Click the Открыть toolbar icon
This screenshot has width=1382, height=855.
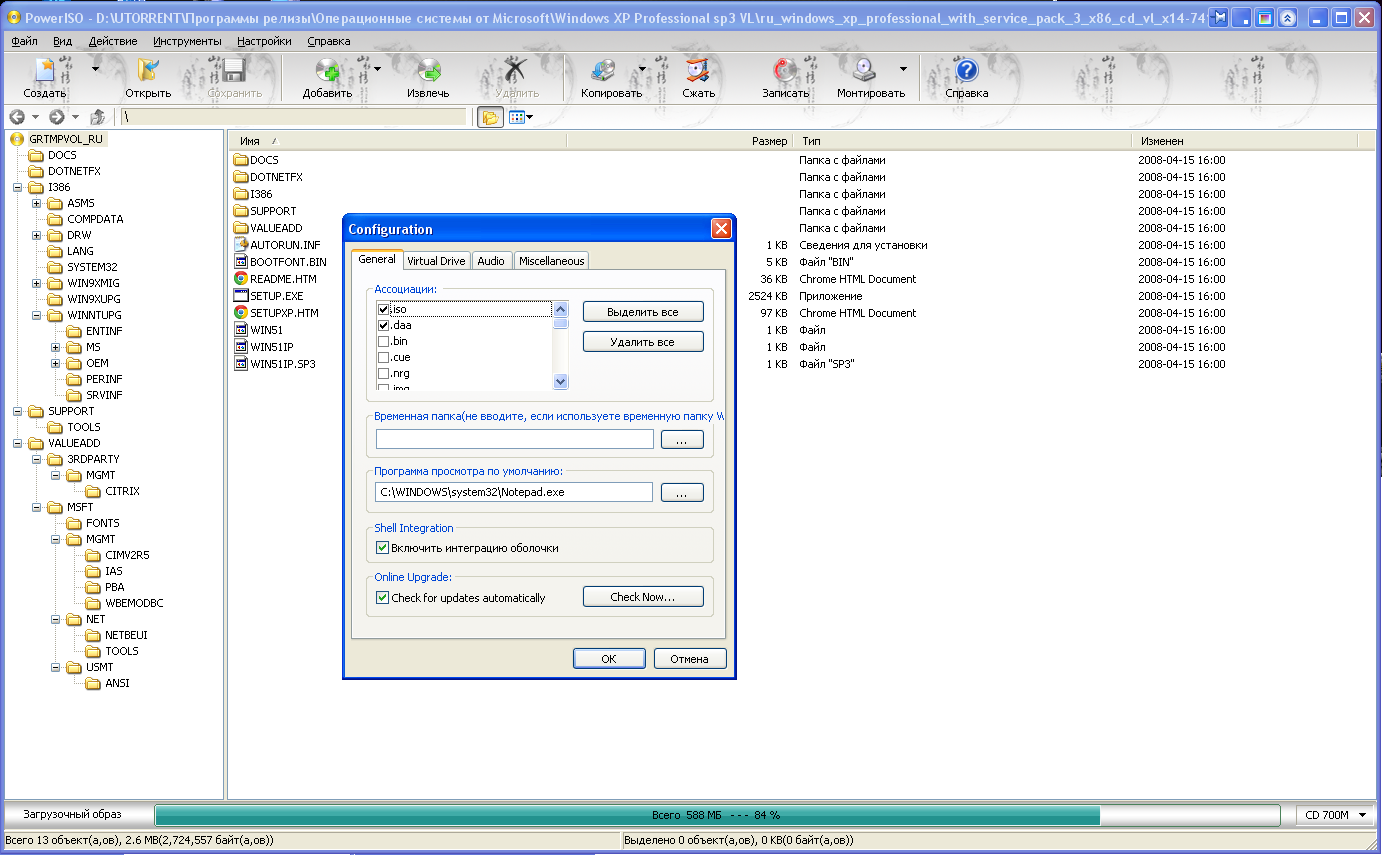coord(148,70)
